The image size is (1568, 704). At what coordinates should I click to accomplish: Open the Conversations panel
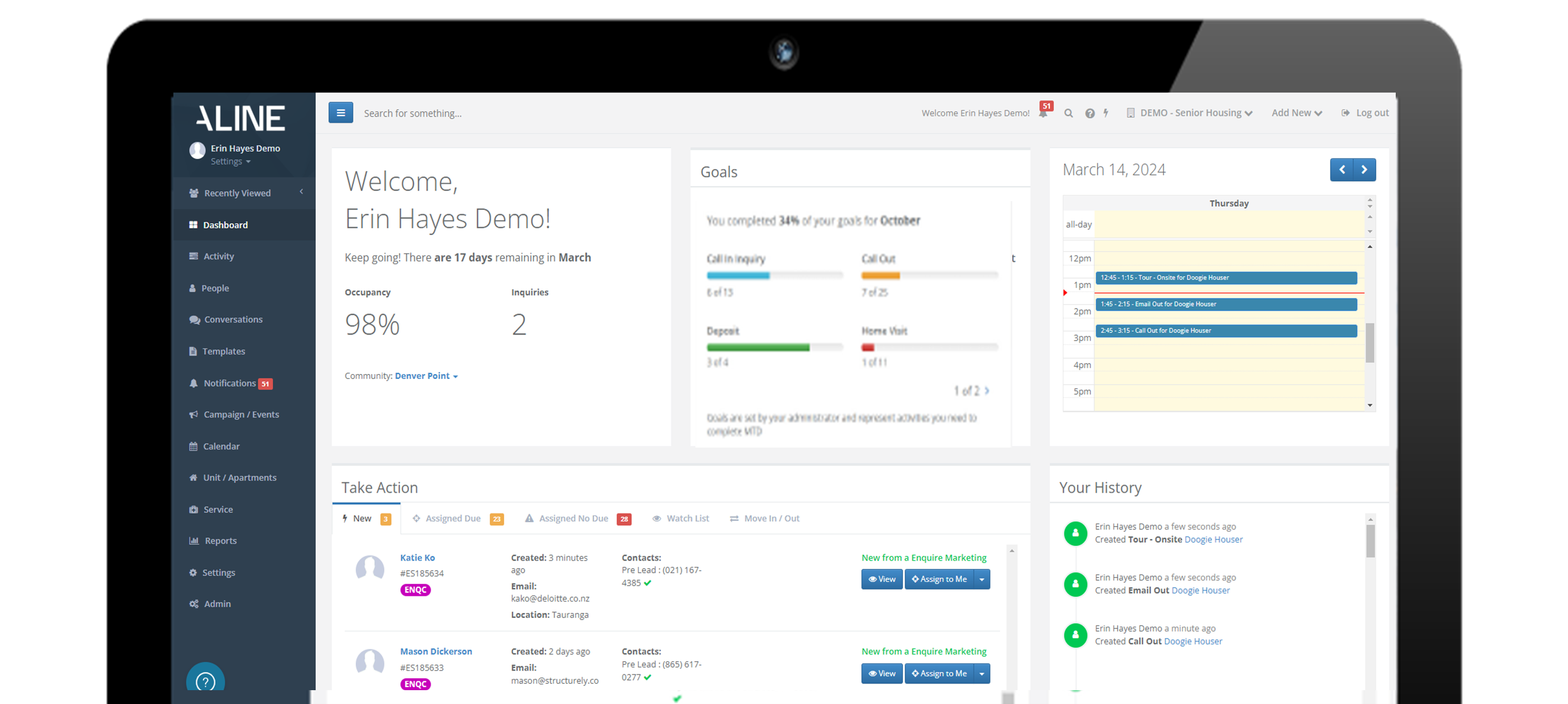pyautogui.click(x=233, y=319)
